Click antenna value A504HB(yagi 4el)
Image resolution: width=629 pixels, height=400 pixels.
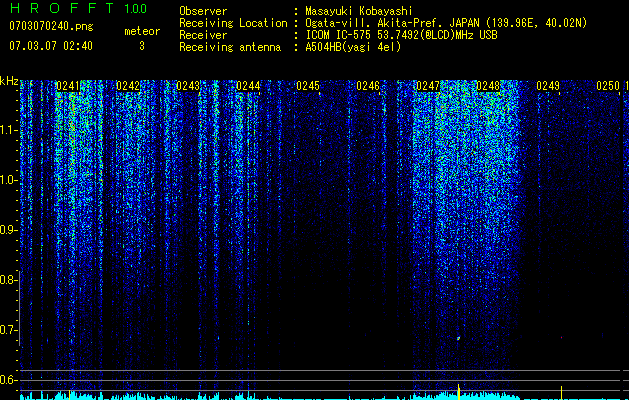tap(353, 47)
